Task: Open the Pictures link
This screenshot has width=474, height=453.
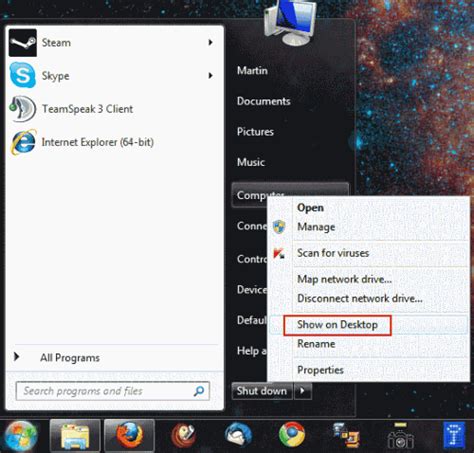Action: (x=255, y=132)
